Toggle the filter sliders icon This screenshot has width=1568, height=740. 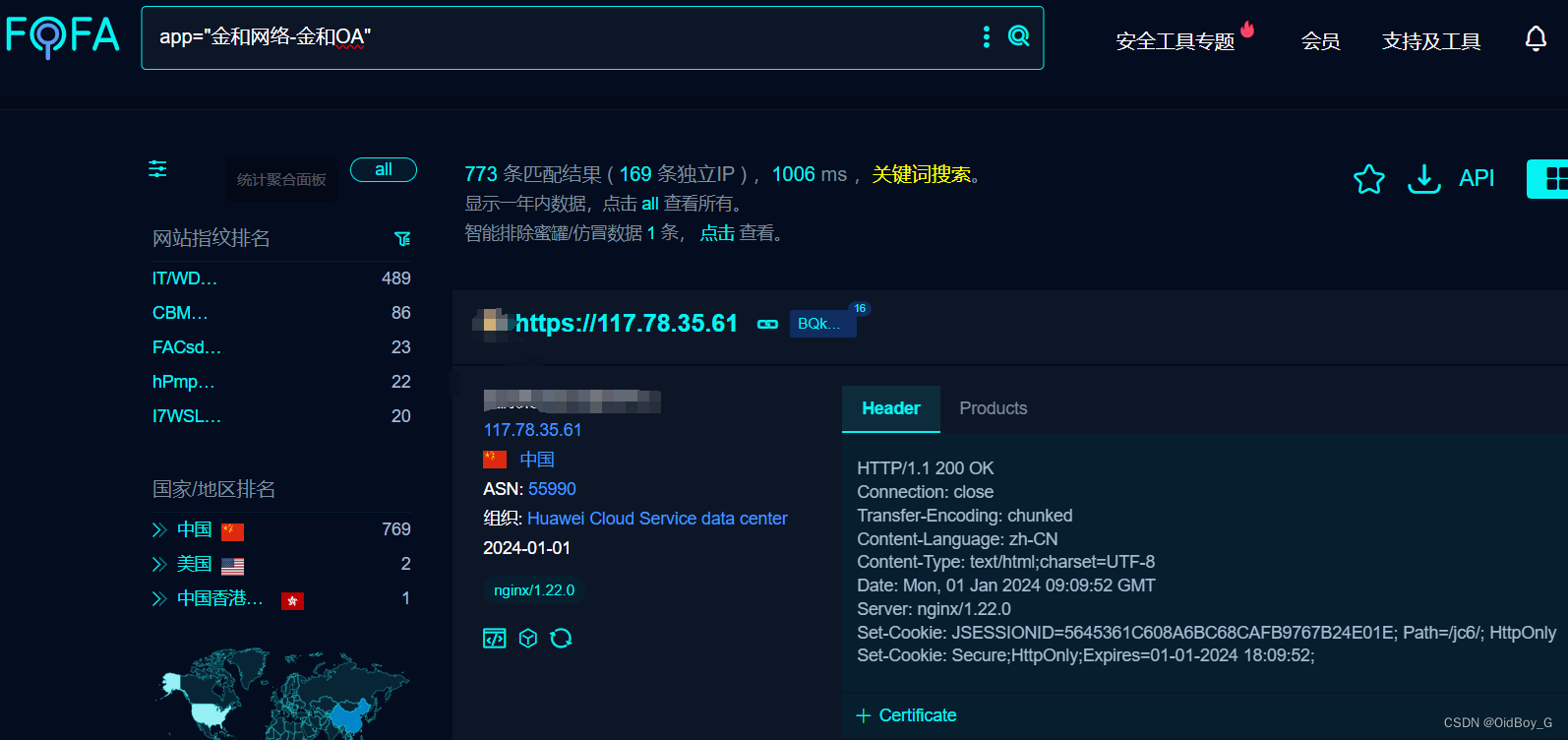157,169
